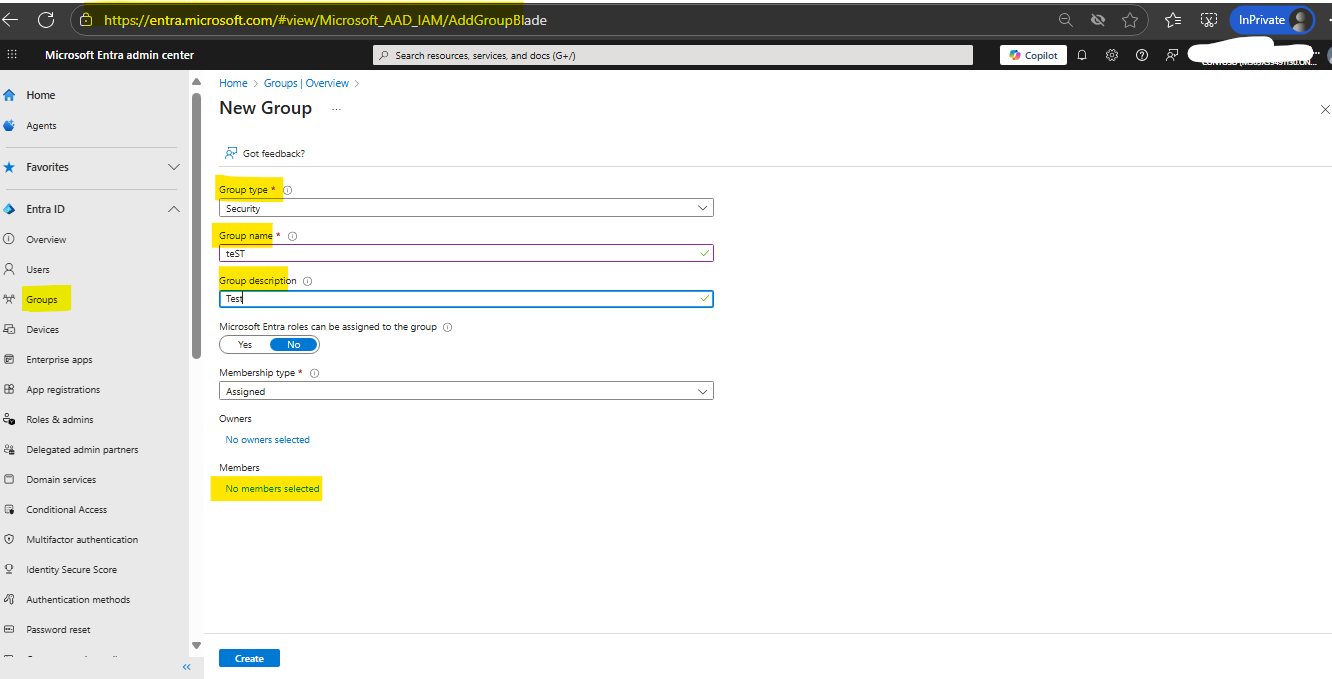The image size is (1332, 679).
Task: Click info icon next to Group type
Action: point(288,190)
